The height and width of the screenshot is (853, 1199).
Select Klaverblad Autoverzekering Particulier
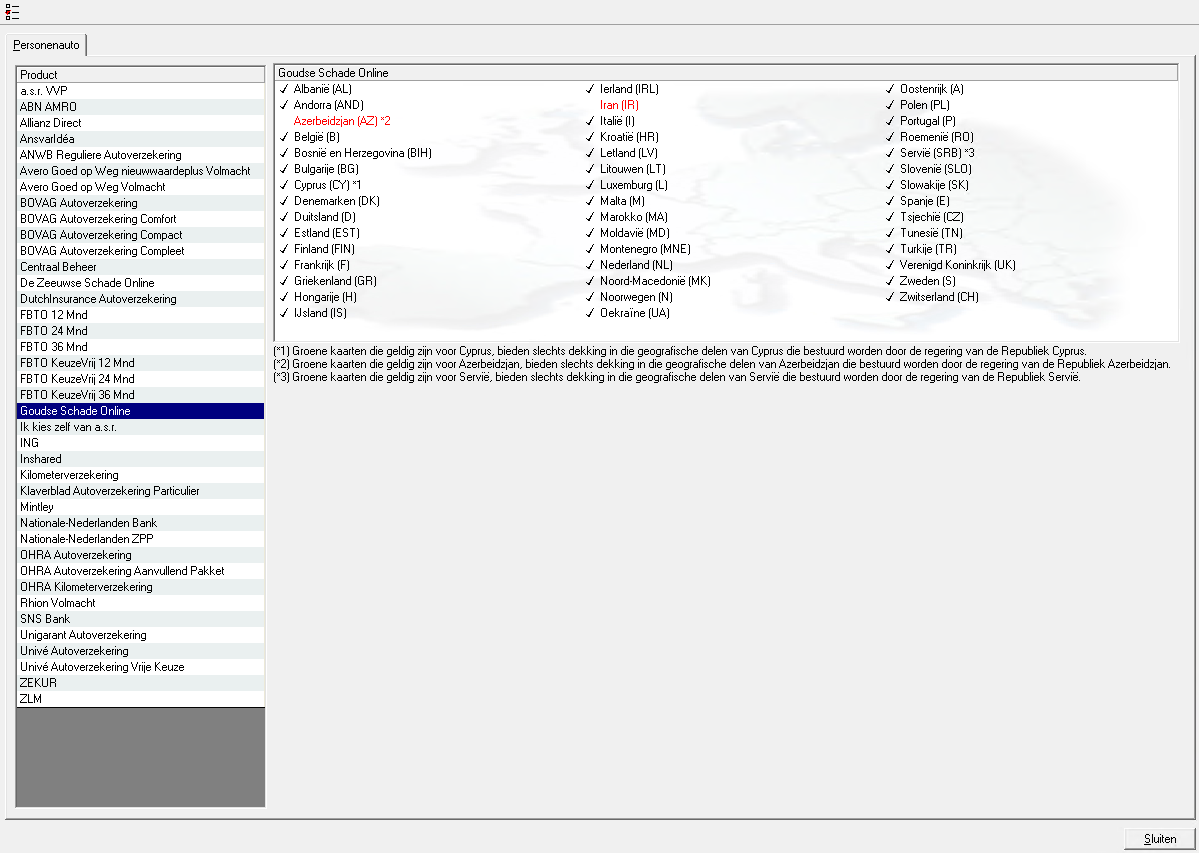coord(140,491)
